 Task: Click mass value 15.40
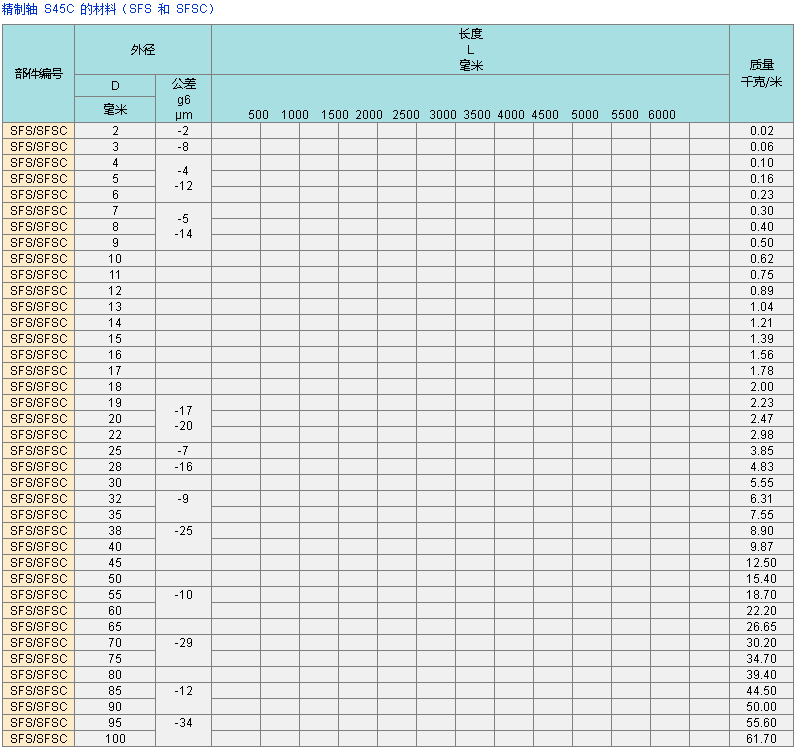click(761, 579)
